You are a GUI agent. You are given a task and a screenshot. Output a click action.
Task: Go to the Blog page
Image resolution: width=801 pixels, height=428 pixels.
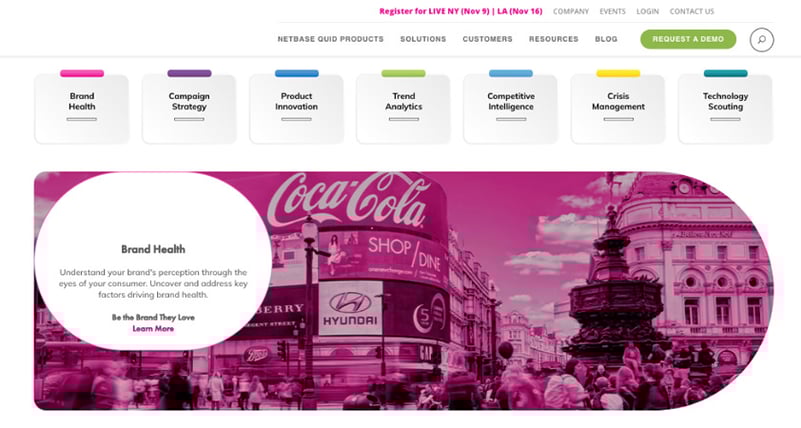(x=606, y=39)
